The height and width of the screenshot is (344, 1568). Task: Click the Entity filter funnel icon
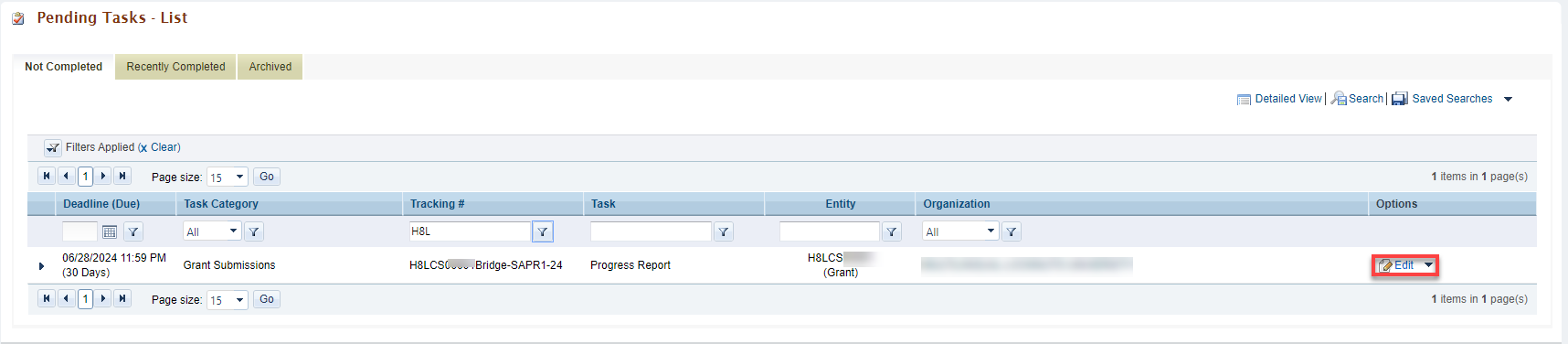pyautogui.click(x=892, y=232)
